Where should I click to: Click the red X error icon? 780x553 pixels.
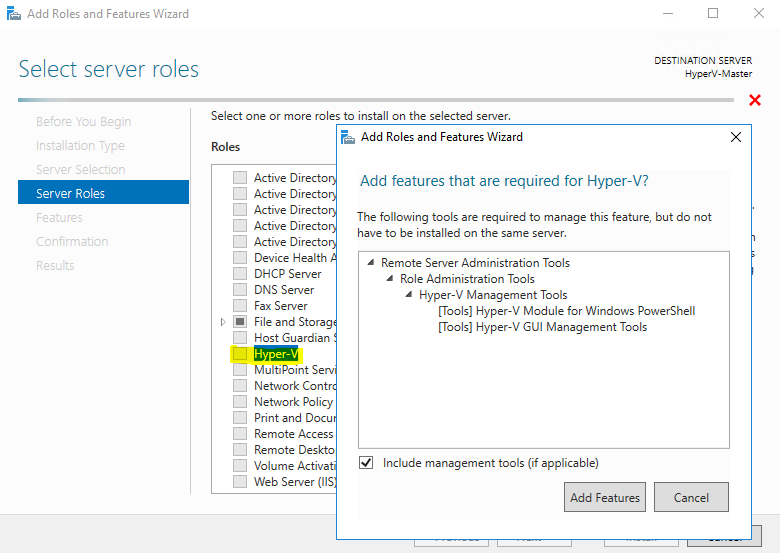point(755,100)
